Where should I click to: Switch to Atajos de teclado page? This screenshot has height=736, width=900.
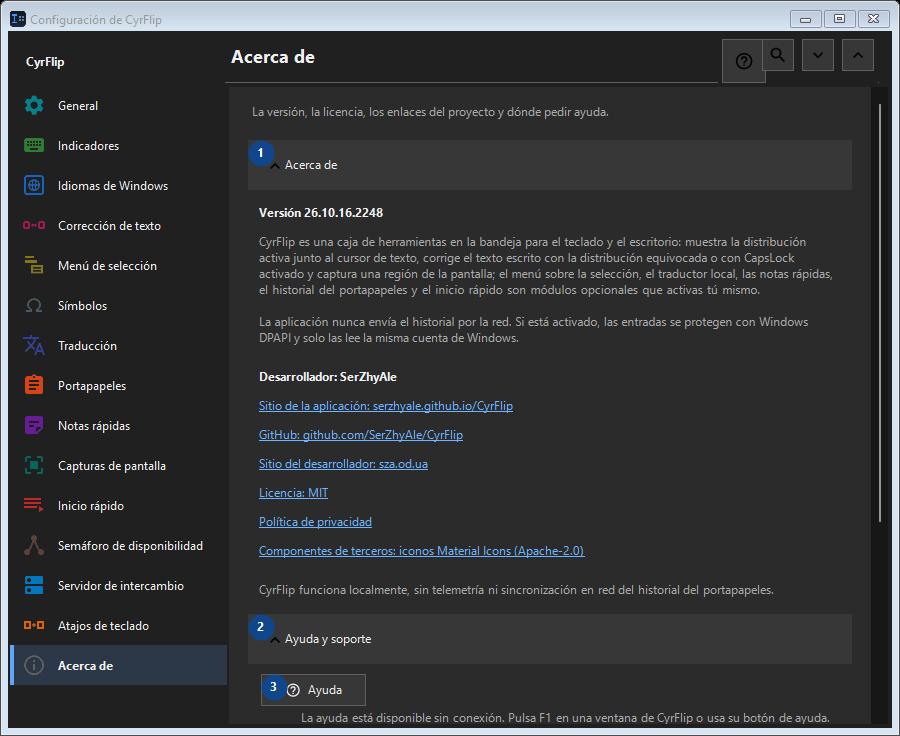point(119,626)
